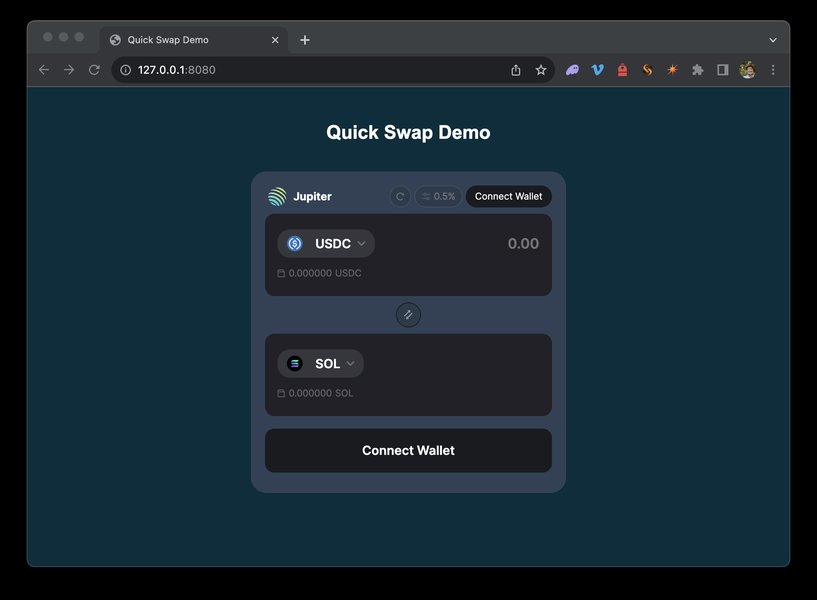Click the large Connect Wallet button
Viewport: 817px width, 600px height.
408,451
